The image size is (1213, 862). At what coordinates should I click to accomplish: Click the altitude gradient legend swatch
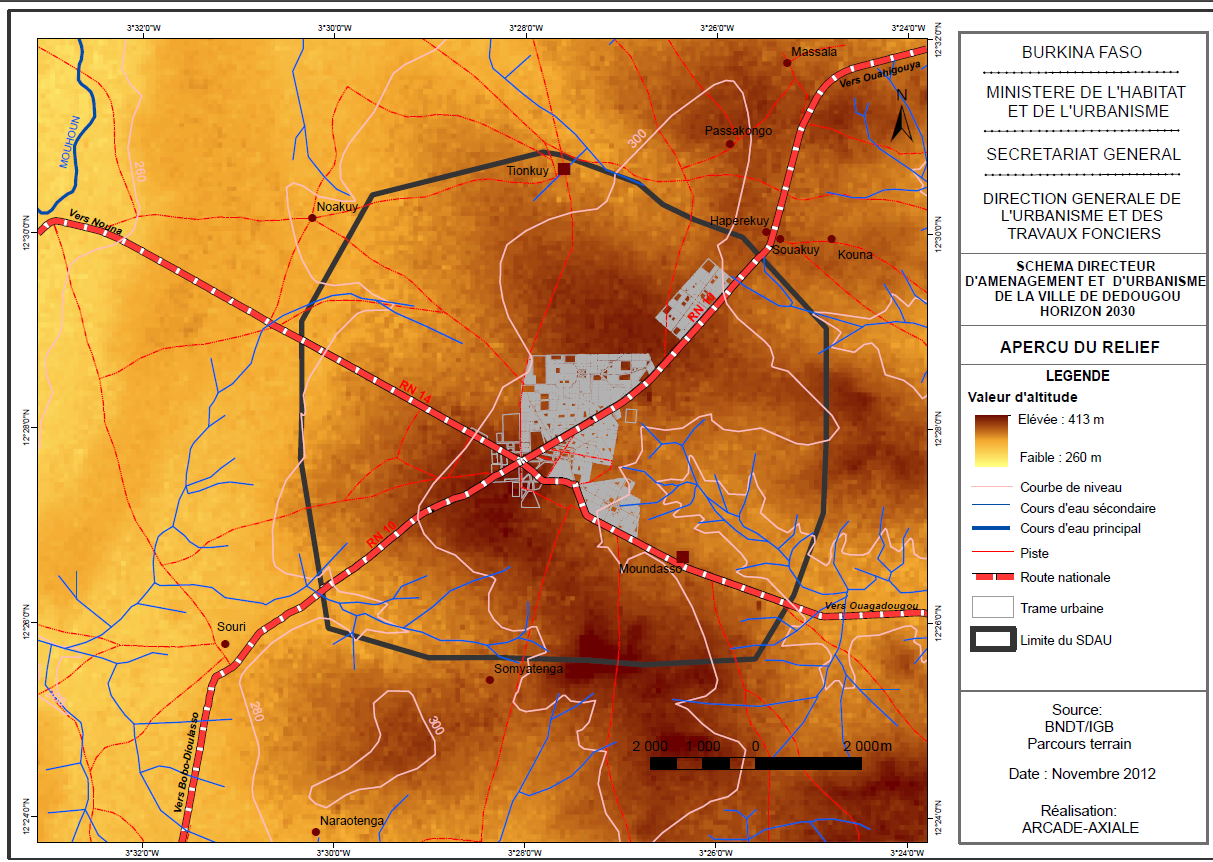coord(992,439)
